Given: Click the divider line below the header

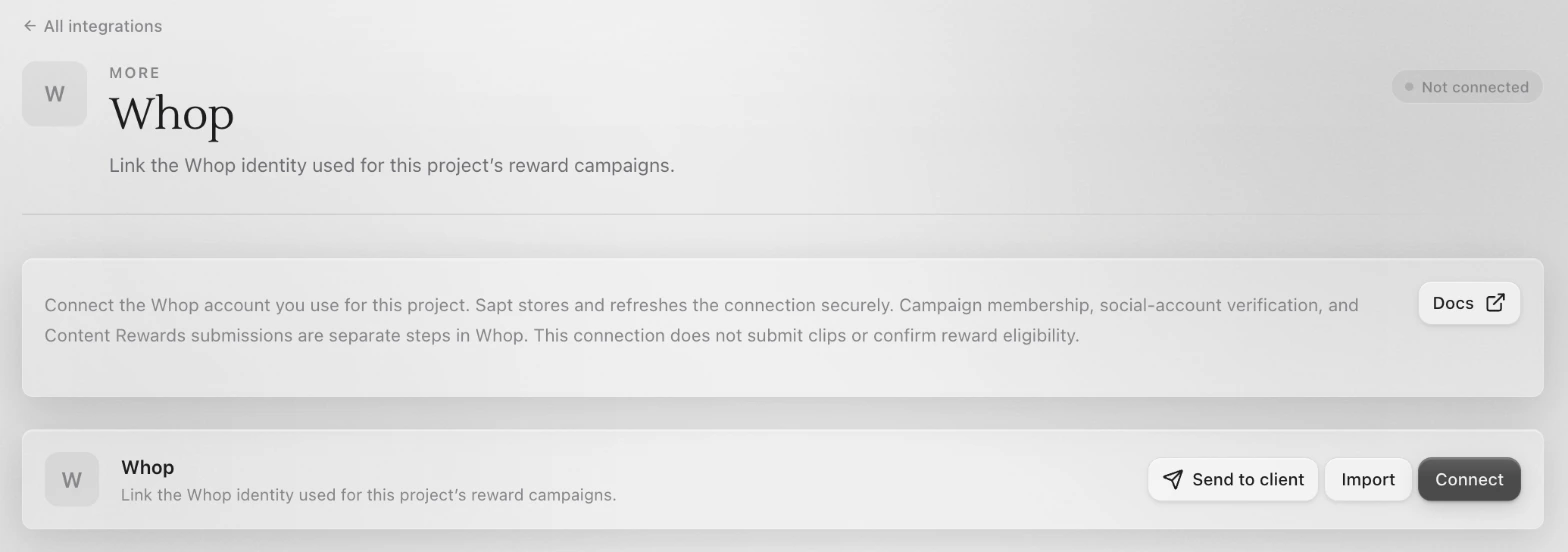Looking at the screenshot, I should [783, 214].
